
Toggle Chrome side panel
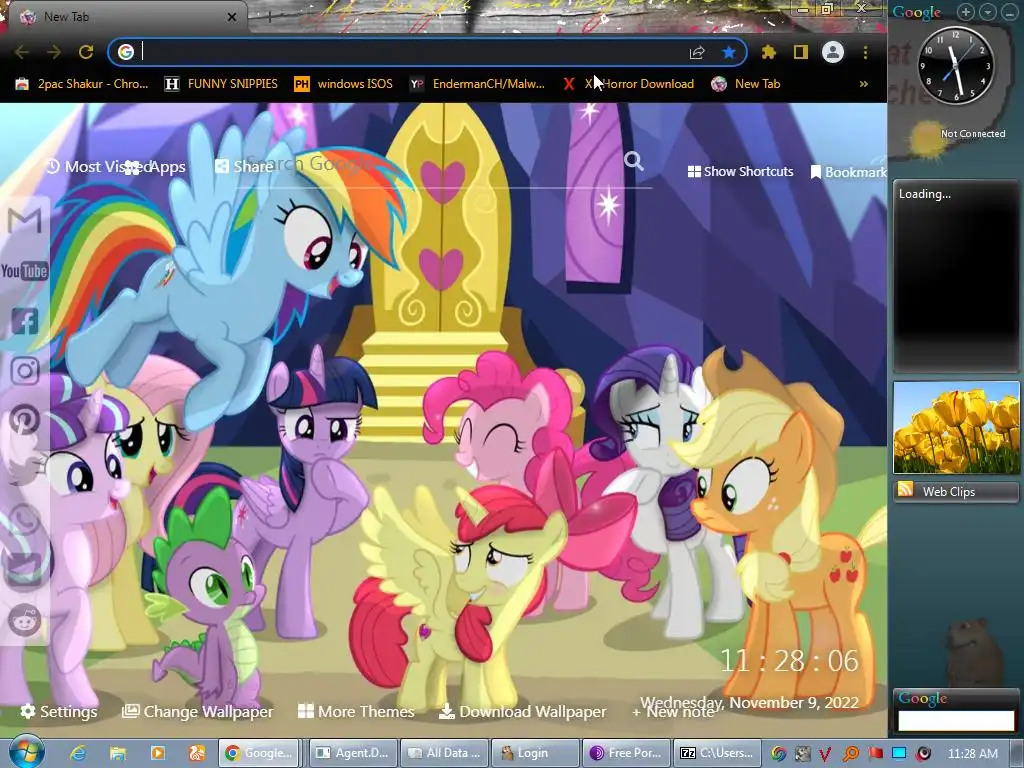[801, 52]
